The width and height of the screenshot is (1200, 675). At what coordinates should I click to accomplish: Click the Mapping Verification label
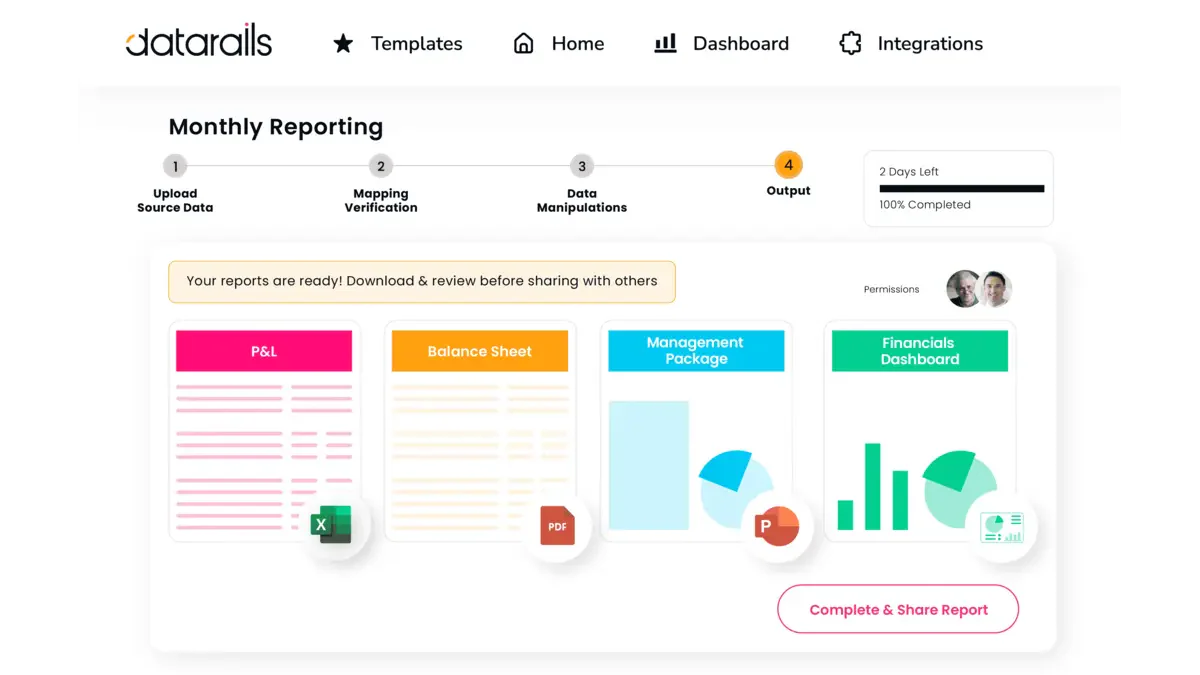tap(381, 201)
